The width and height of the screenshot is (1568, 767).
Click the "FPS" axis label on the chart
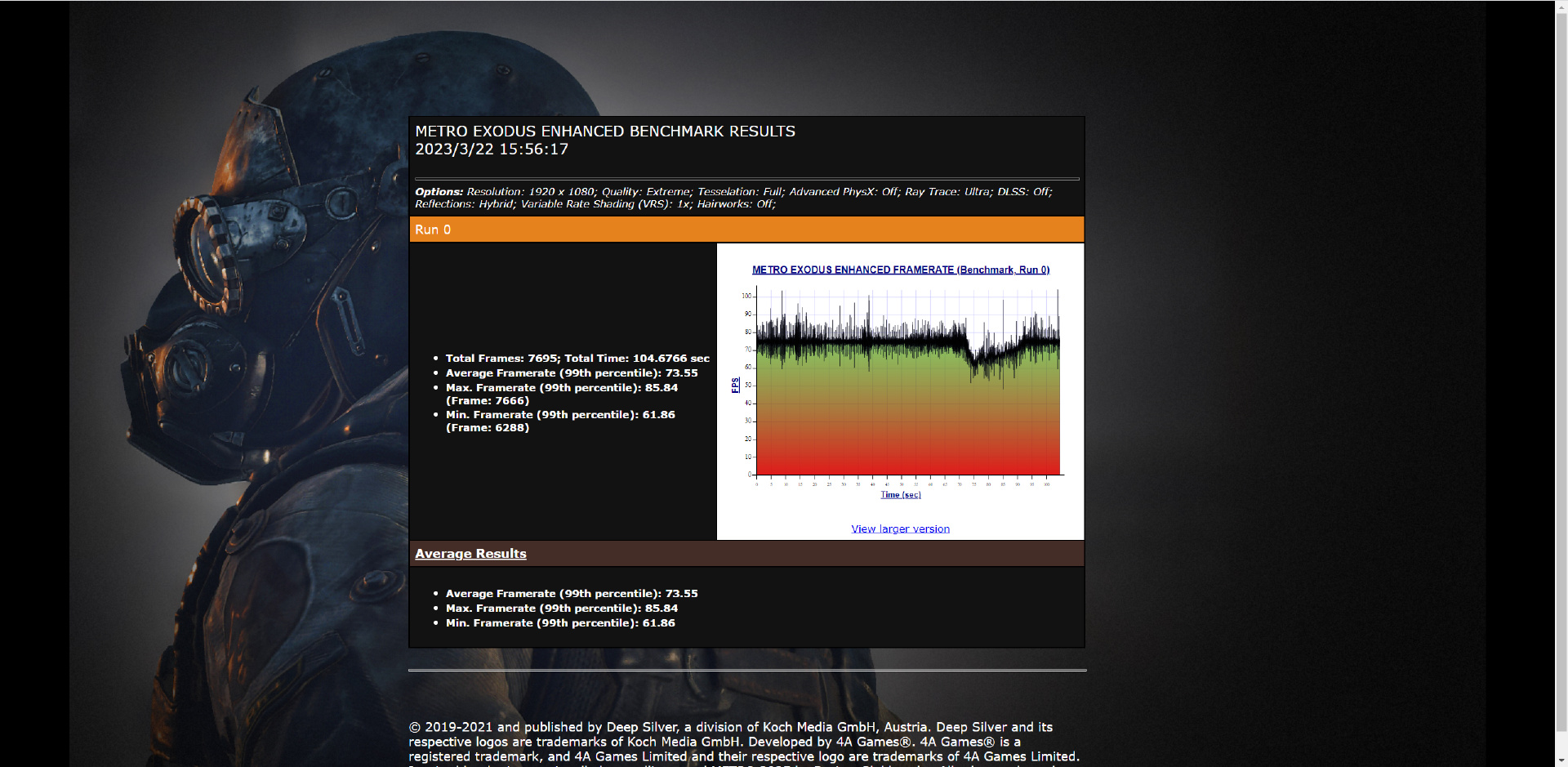point(735,385)
